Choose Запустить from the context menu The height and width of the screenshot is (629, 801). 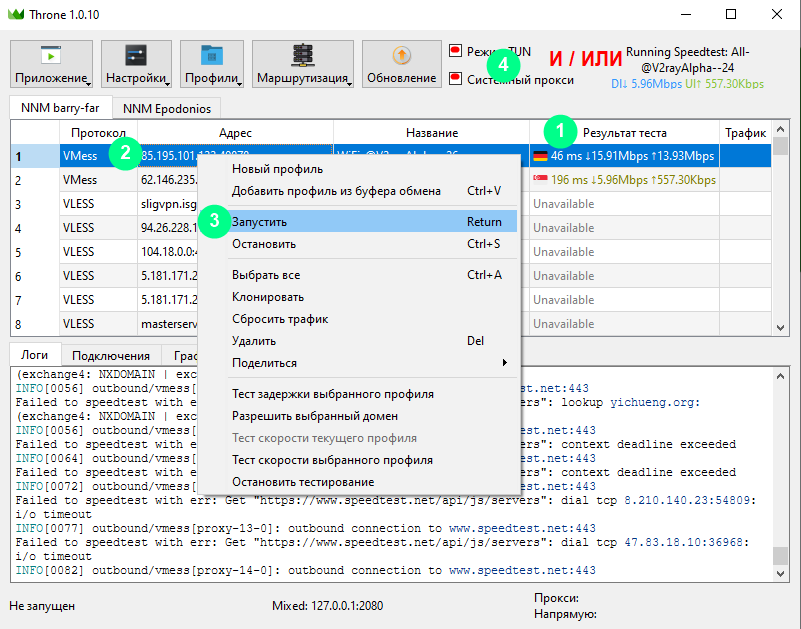[x=260, y=221]
